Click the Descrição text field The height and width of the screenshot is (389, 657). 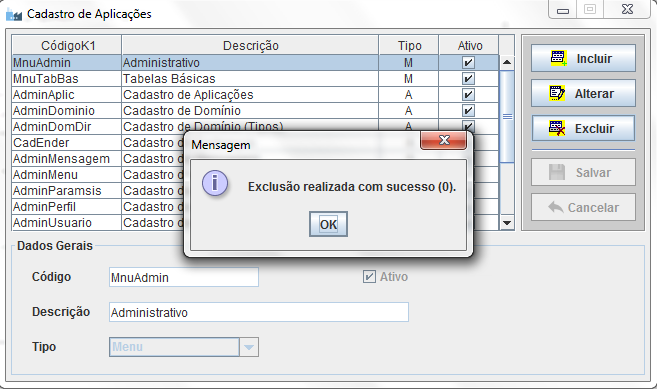[259, 312]
